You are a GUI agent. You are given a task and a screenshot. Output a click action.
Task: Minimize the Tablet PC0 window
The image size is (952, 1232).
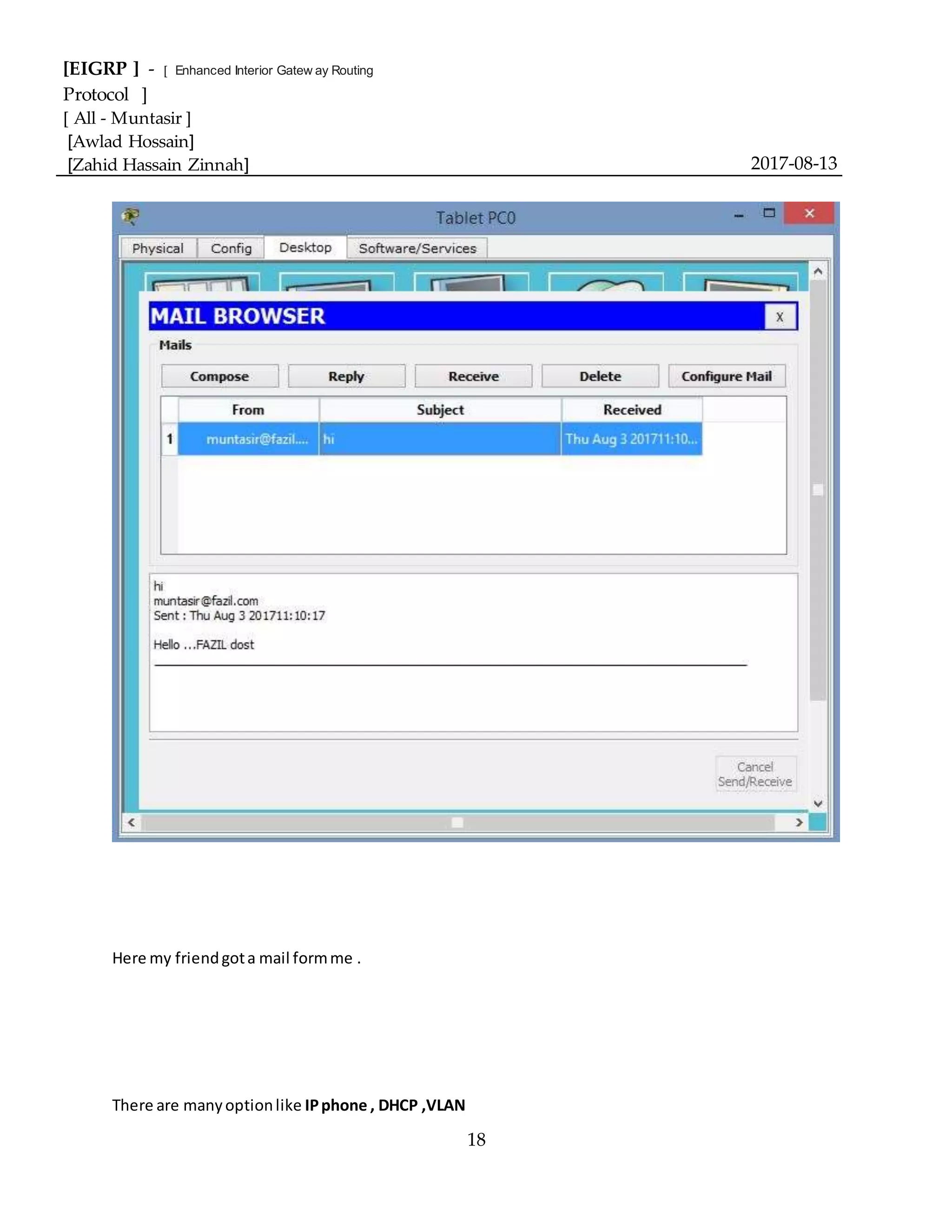(x=739, y=215)
